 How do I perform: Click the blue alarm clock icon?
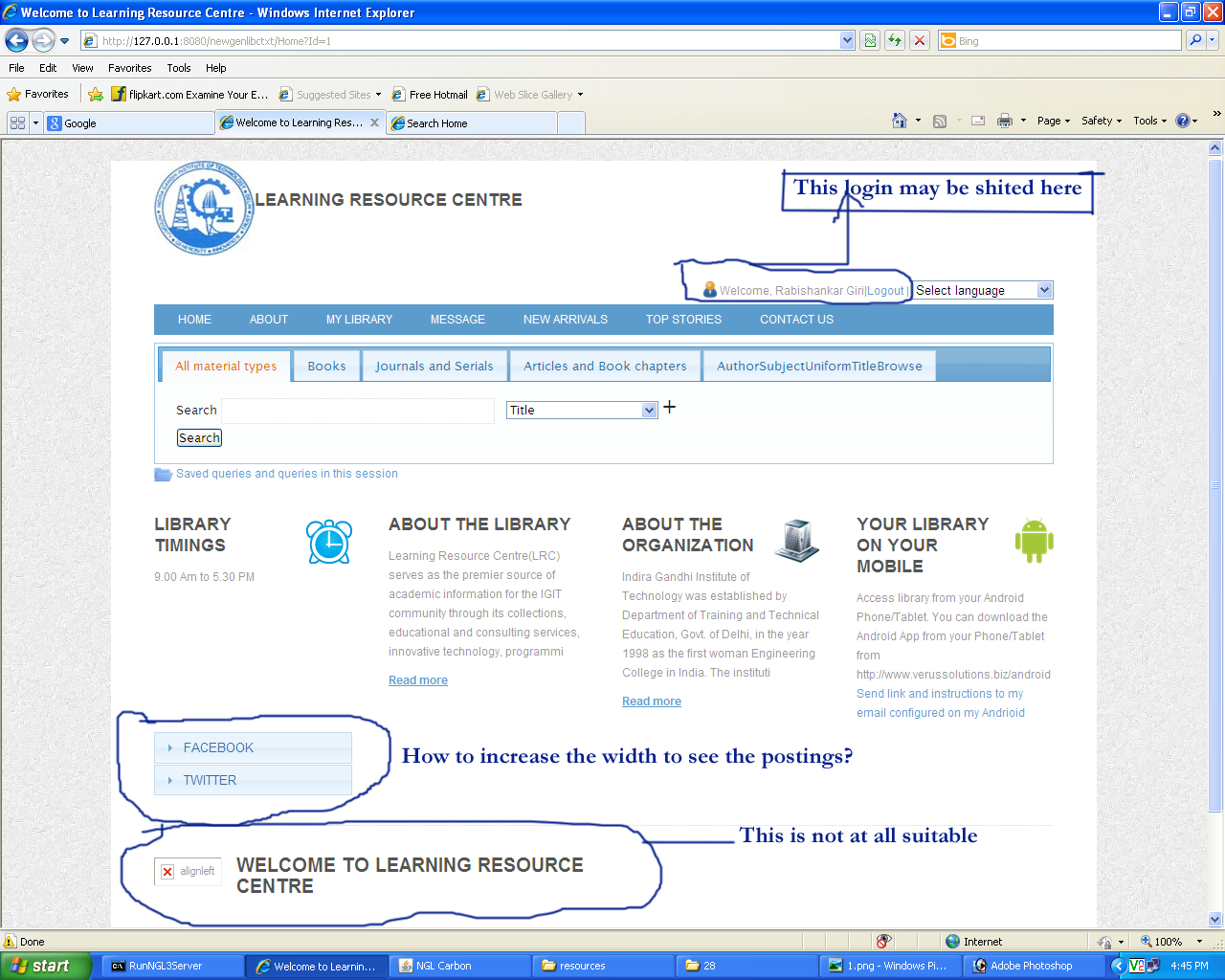click(x=329, y=542)
